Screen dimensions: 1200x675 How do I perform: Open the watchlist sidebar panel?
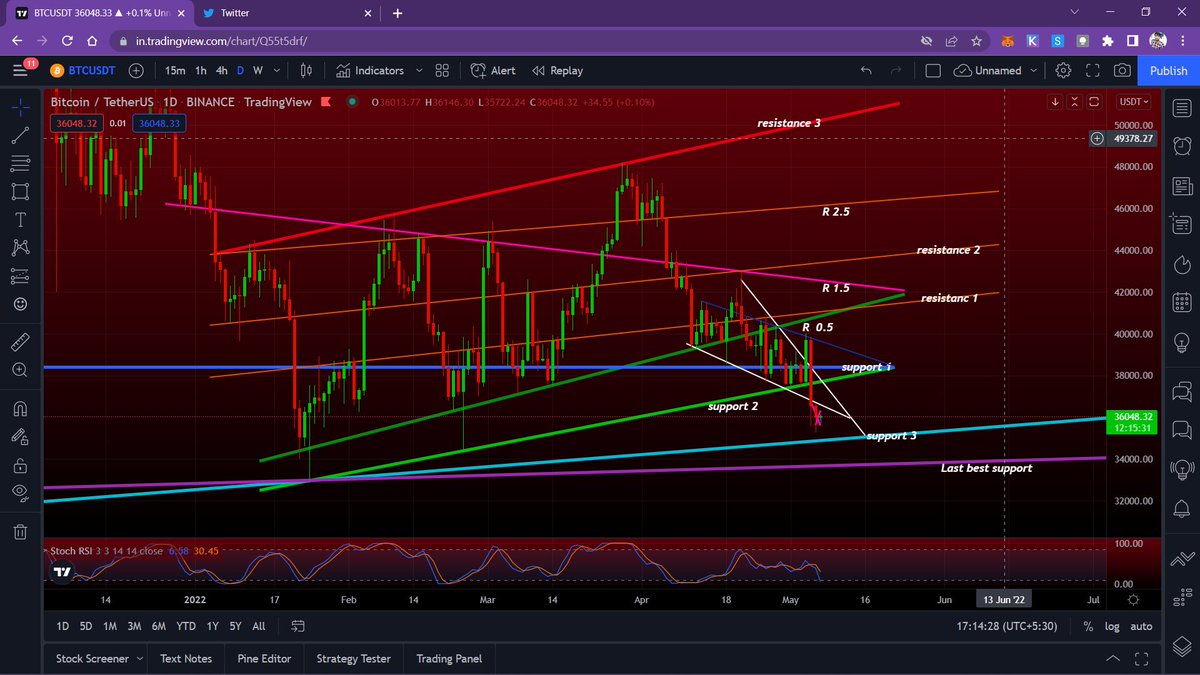tap(1181, 106)
